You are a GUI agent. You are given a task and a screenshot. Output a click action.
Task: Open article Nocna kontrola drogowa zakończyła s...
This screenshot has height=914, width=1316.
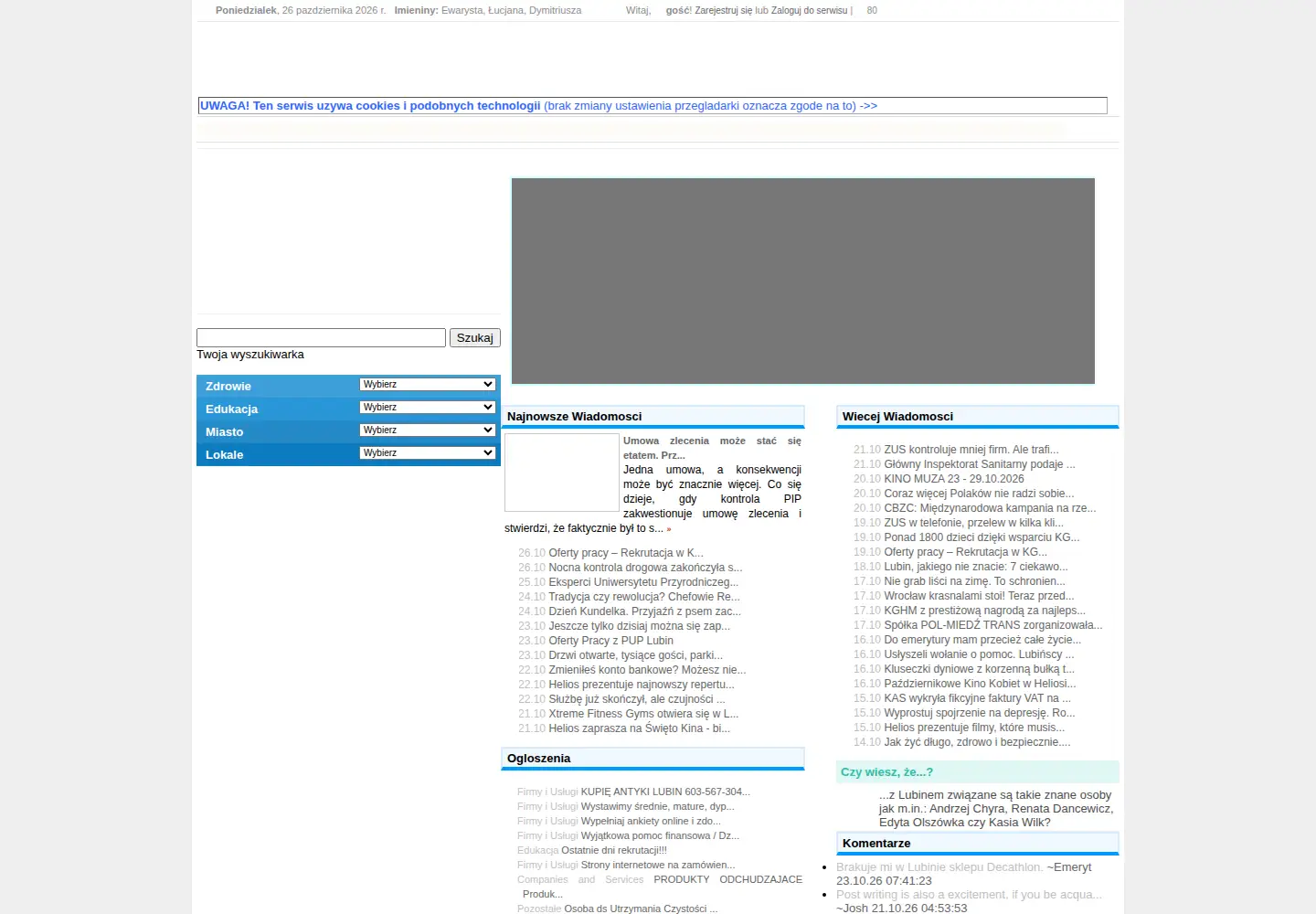coord(645,568)
